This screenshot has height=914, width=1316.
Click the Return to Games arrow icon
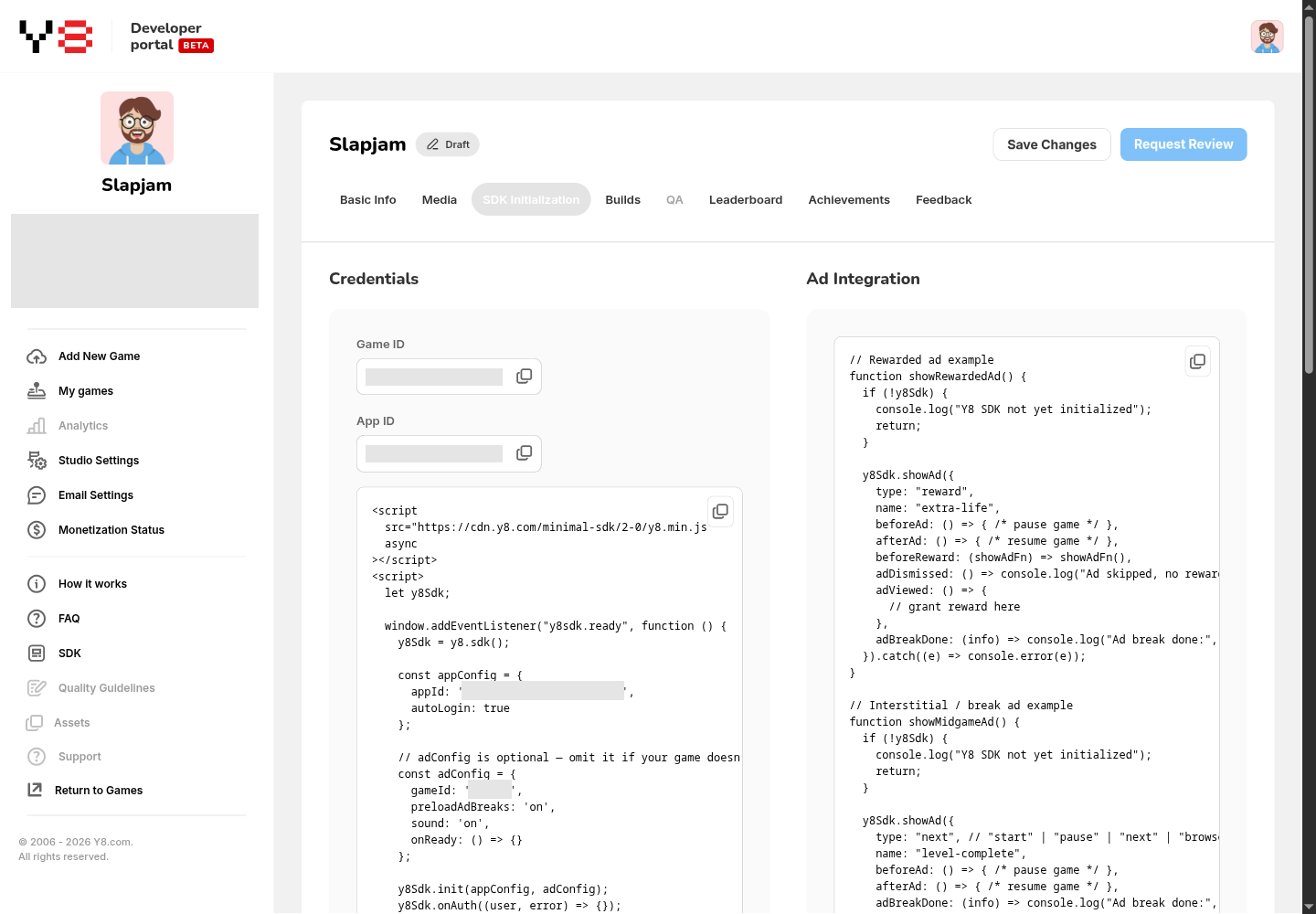click(35, 790)
